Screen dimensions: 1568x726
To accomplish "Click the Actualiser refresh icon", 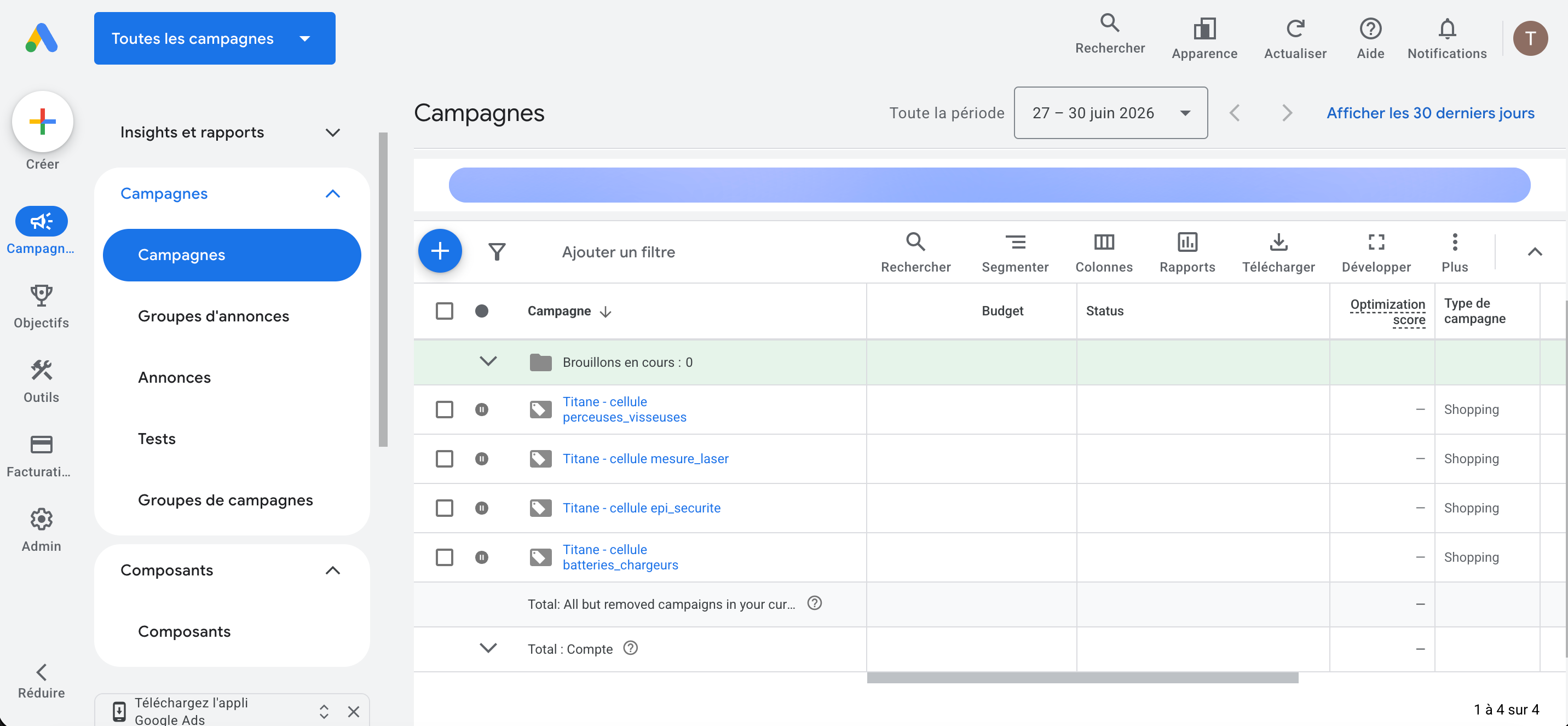I will pyautogui.click(x=1295, y=28).
